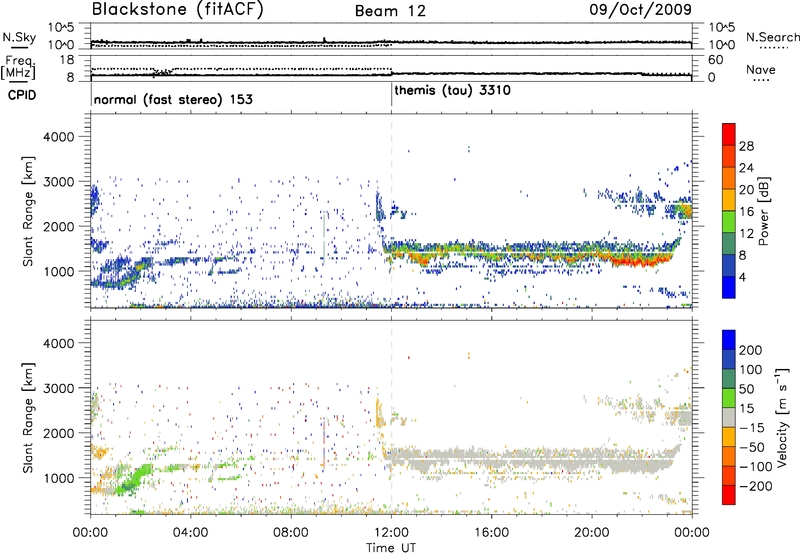Click the date '09/Oct/2009'
Screen dimensions: 800x554
click(x=640, y=10)
